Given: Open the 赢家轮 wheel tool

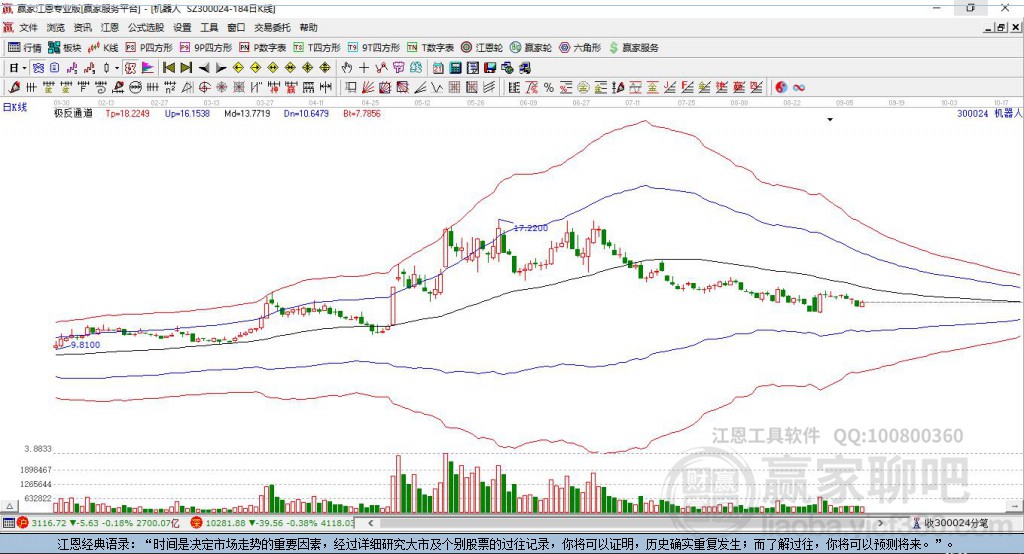Looking at the screenshot, I should (531, 48).
